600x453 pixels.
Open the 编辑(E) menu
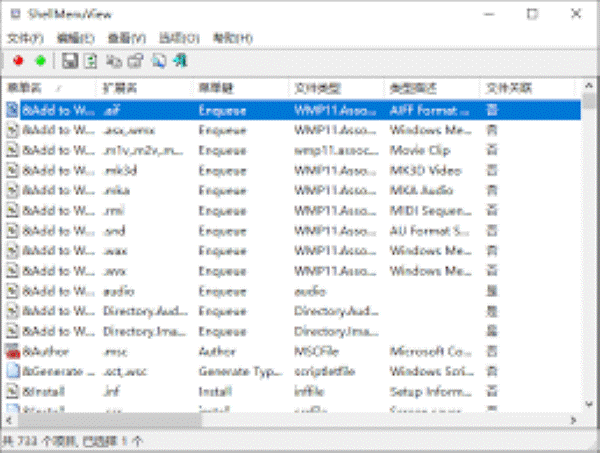click(x=75, y=38)
